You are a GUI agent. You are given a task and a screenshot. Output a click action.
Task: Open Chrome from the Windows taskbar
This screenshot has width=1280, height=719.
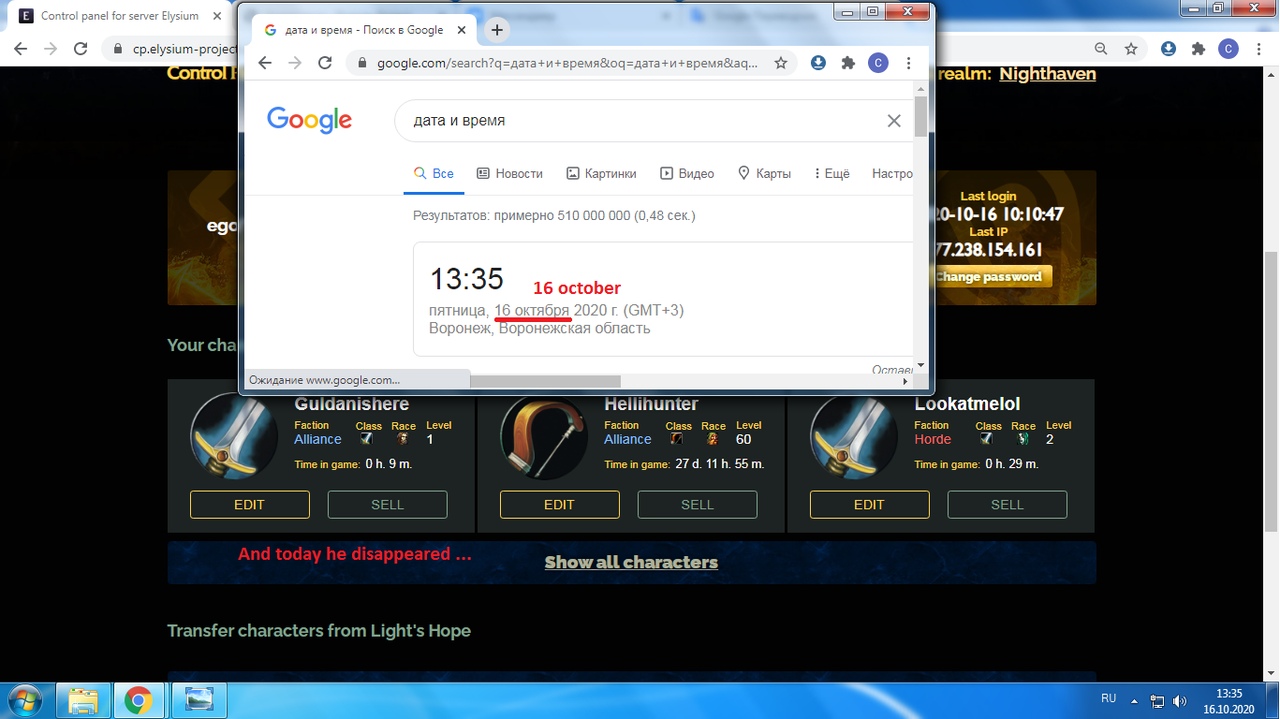point(138,700)
